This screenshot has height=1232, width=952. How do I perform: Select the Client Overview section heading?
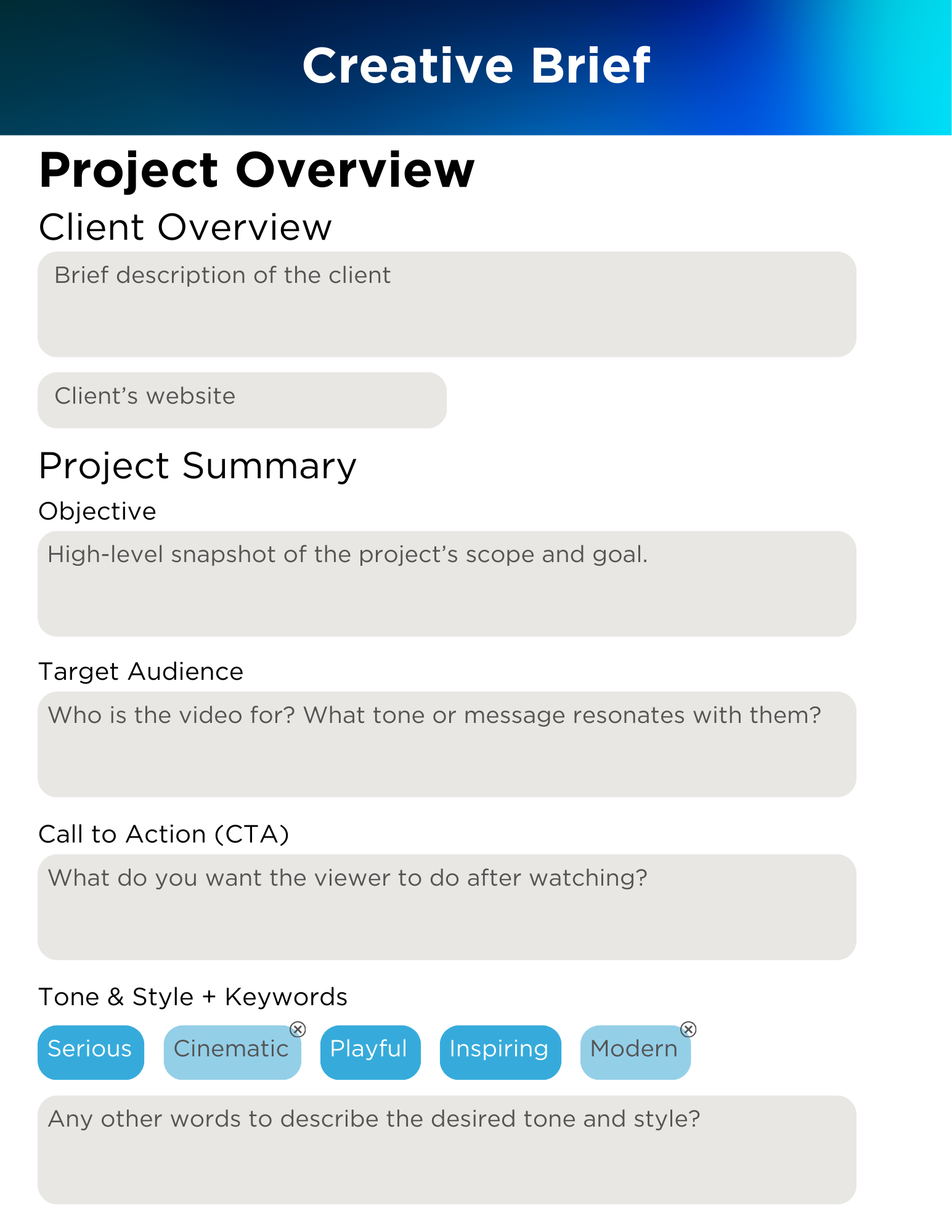coord(185,227)
